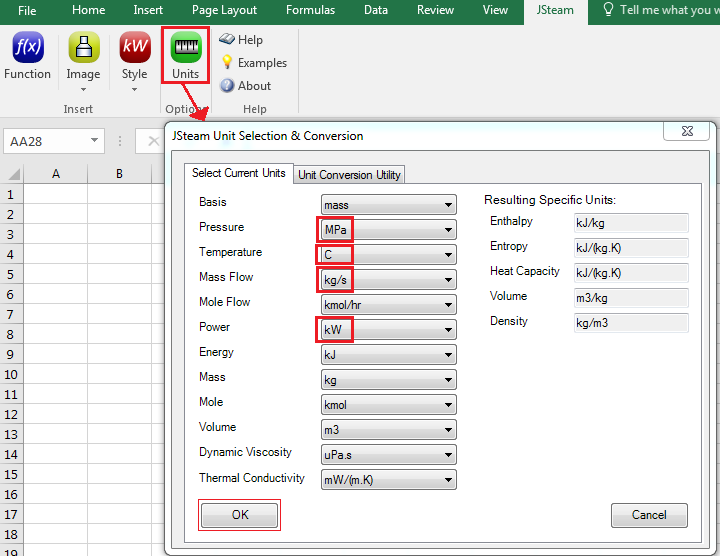Click the Image insert icon

(x=84, y=47)
